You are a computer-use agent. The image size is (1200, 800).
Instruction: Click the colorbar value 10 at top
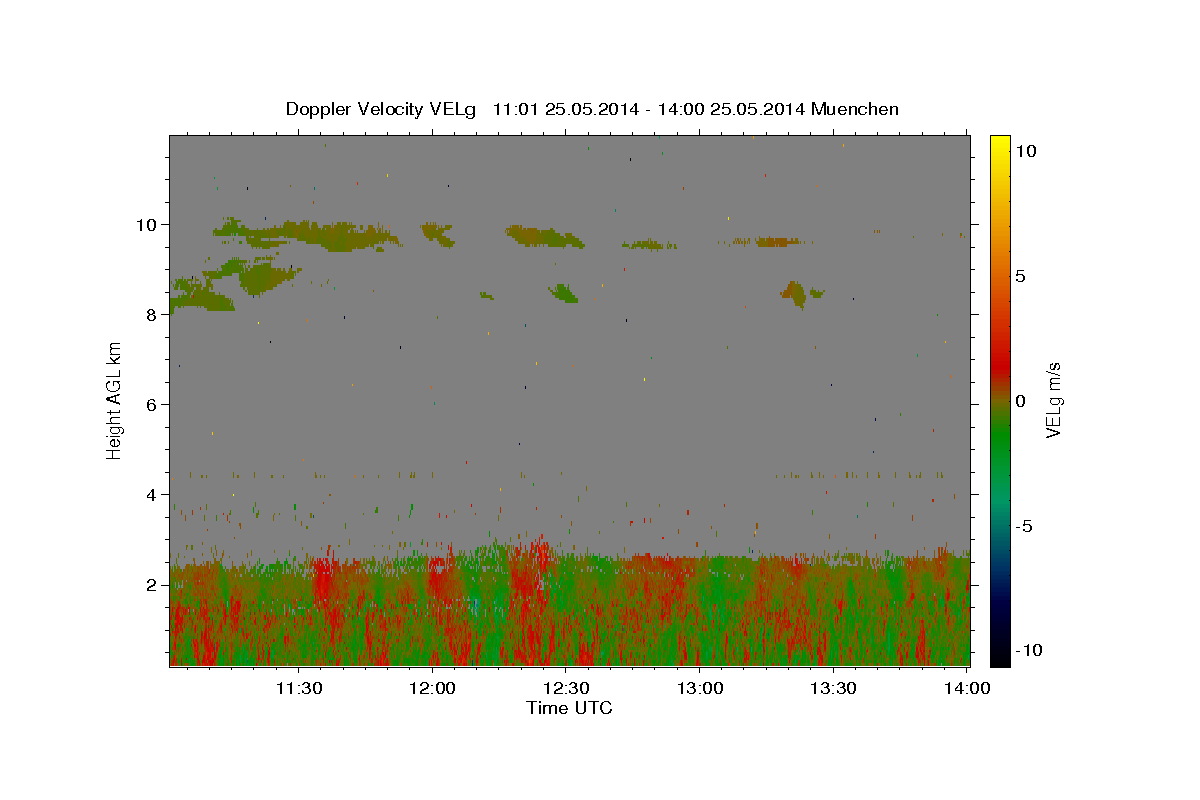(1026, 151)
